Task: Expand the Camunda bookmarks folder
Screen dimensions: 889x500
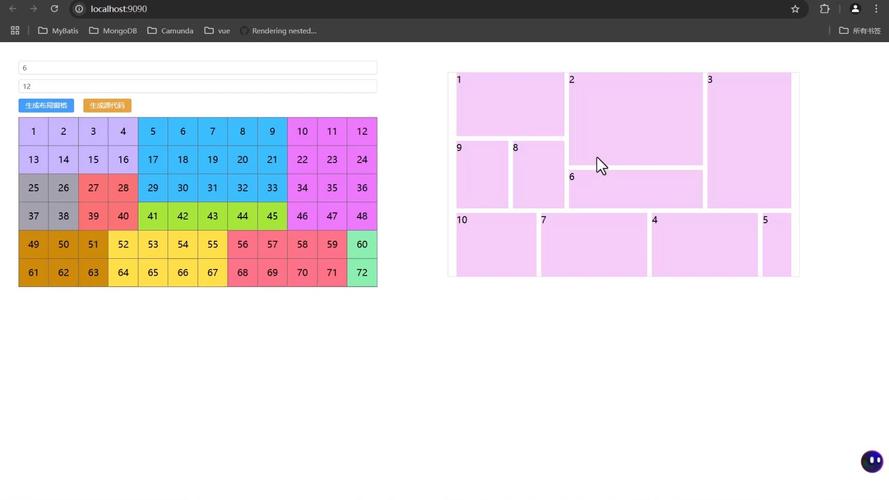Action: pyautogui.click(x=170, y=31)
